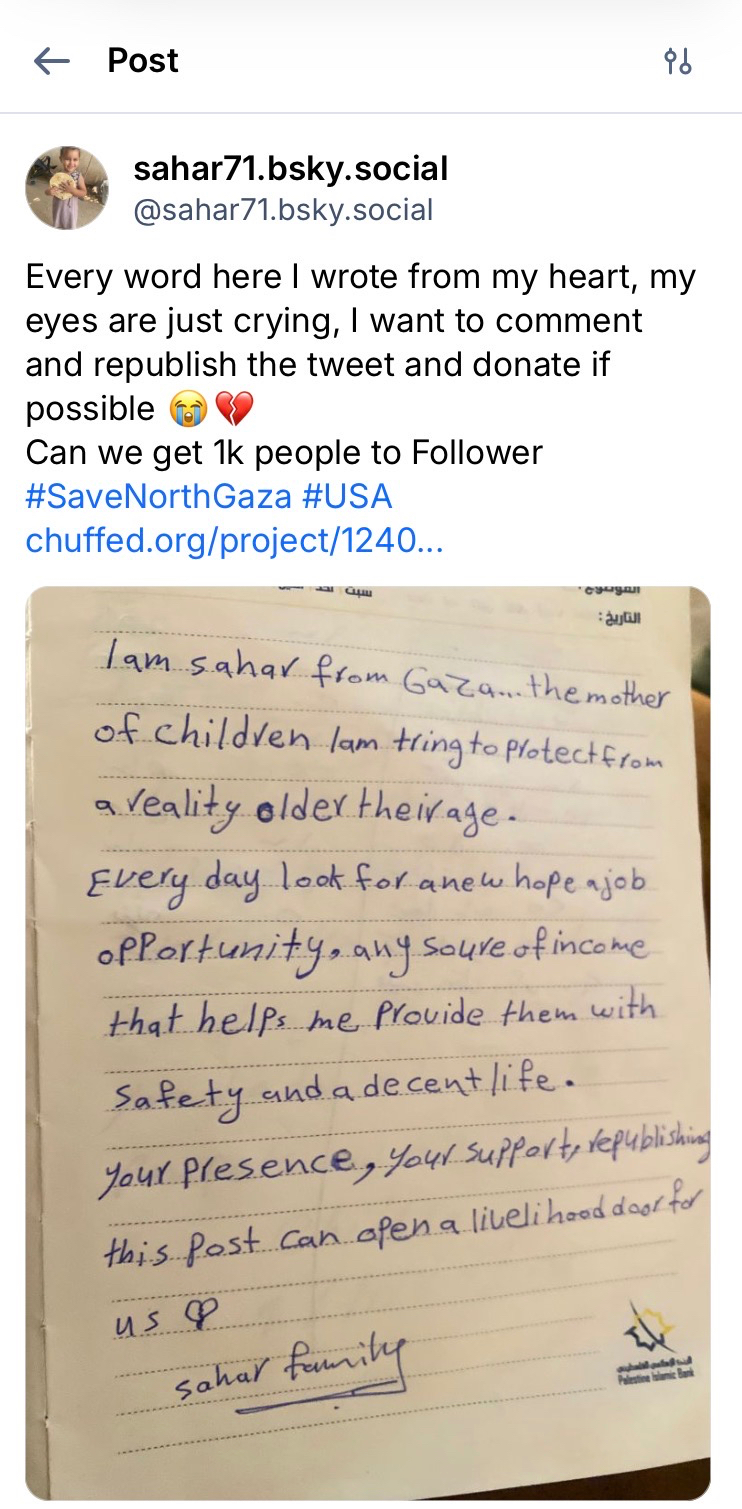Open sahar71's profile avatar
This screenshot has width=742, height=1509.
pyautogui.click(x=67, y=187)
